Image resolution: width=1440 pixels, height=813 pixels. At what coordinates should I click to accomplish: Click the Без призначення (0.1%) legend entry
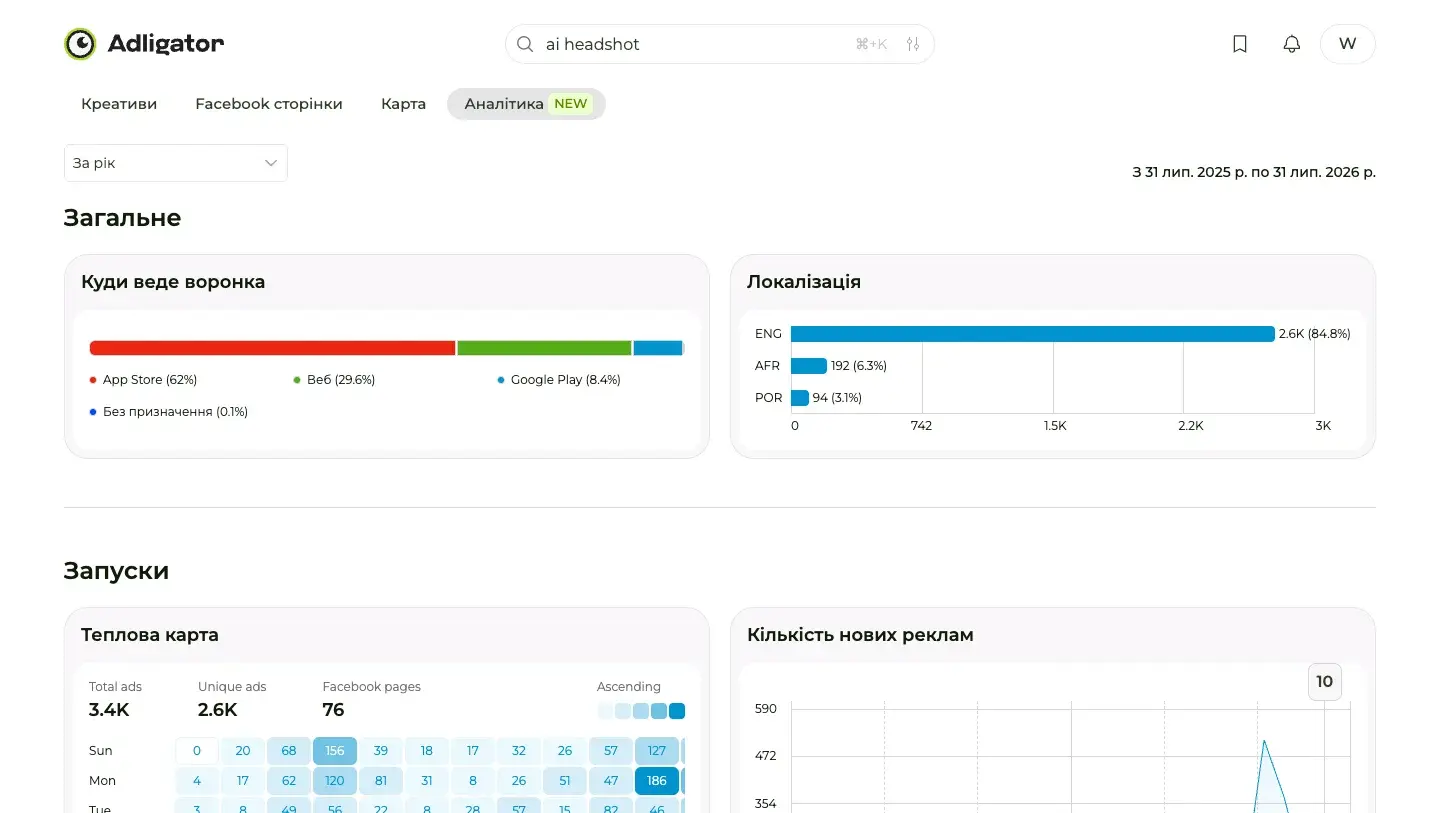168,412
